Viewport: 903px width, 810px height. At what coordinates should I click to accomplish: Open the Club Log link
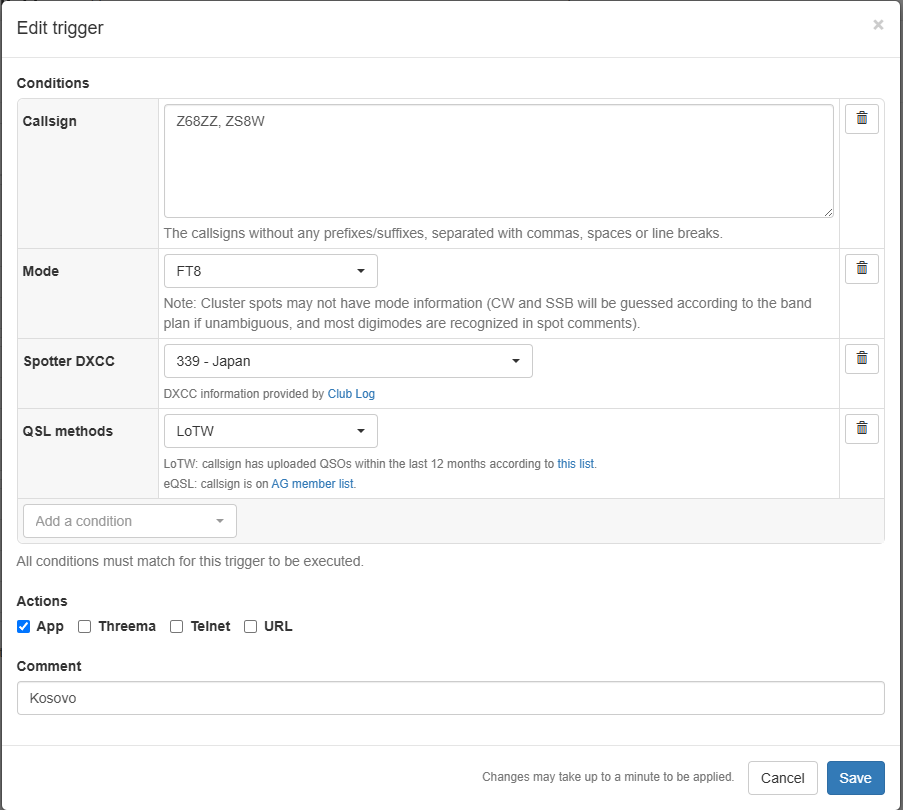click(351, 394)
